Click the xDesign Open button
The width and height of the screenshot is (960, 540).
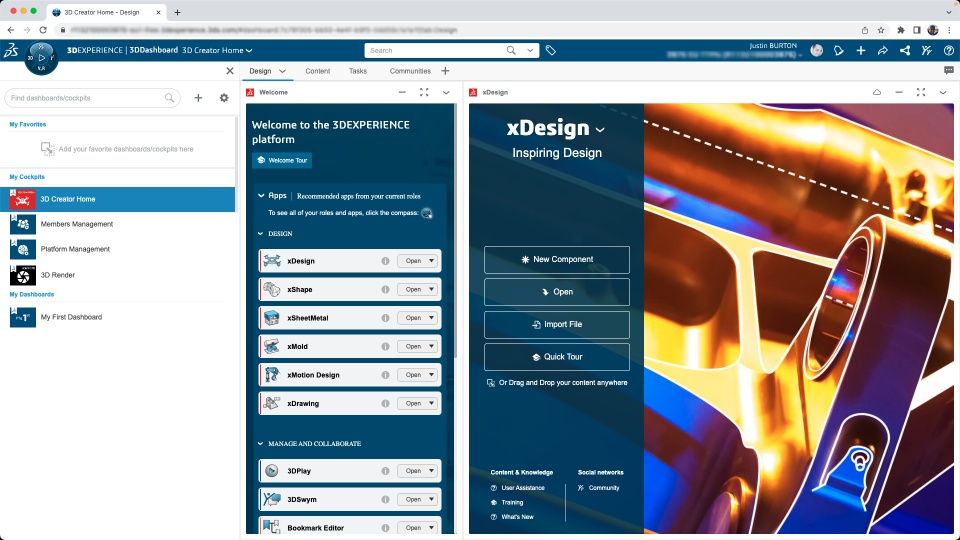point(557,292)
